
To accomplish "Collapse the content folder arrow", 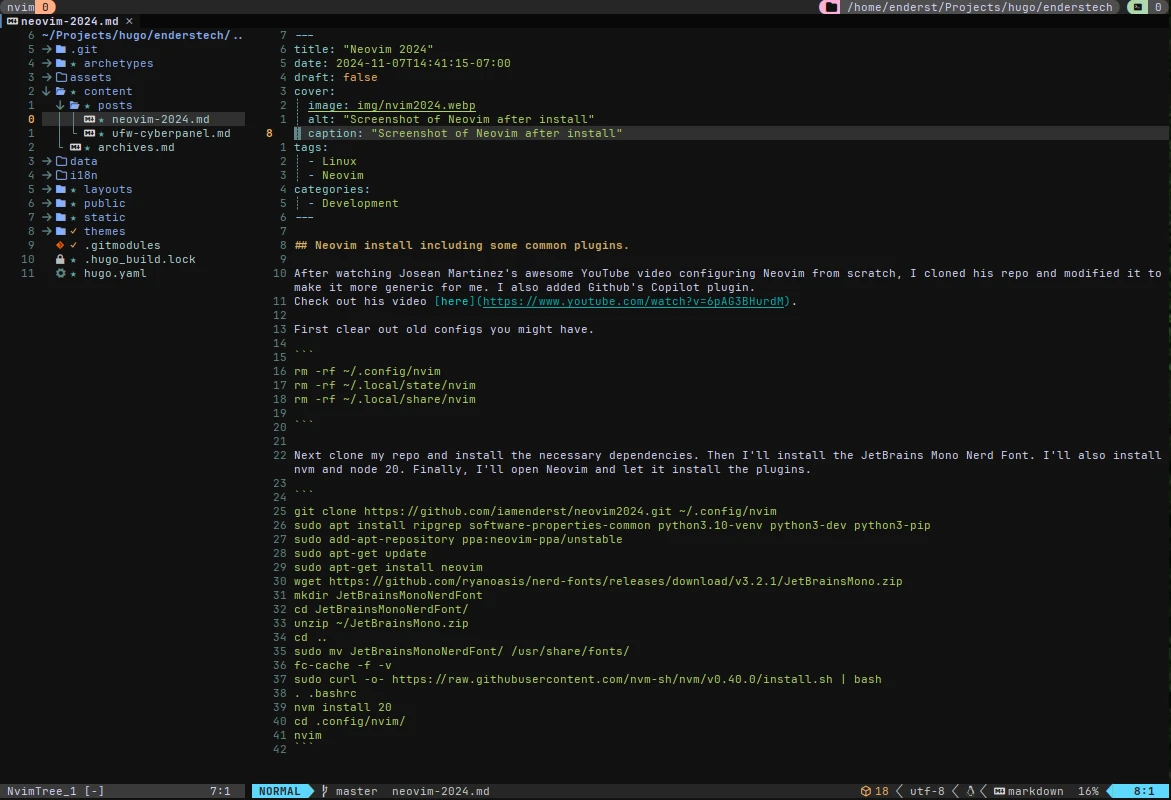I will pyautogui.click(x=46, y=91).
